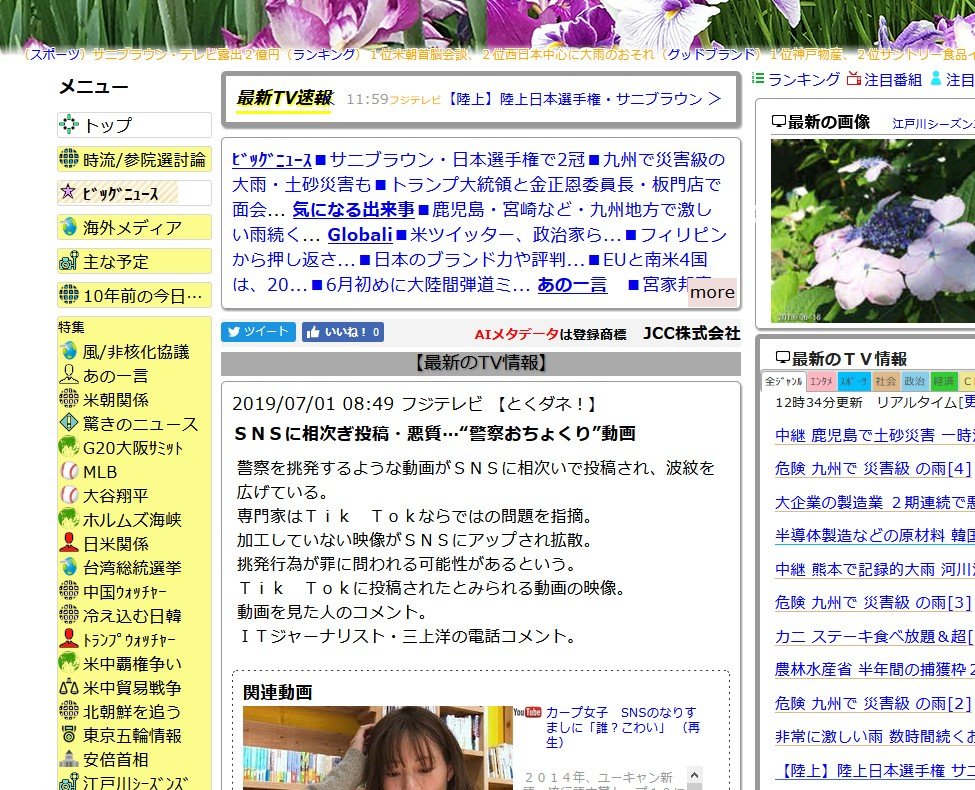Open the latest TV flash headline arrow
The image size is (975, 790).
coord(715,98)
